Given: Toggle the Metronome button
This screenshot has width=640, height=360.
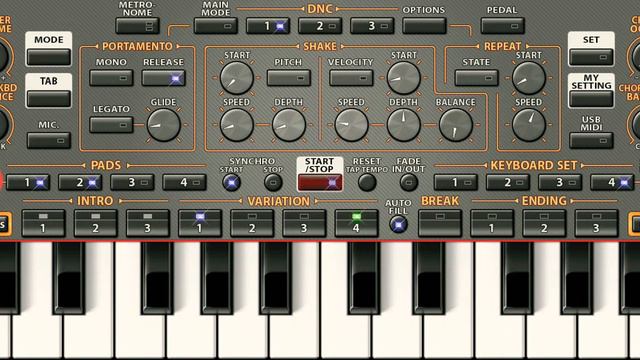Looking at the screenshot, I should (x=137, y=26).
